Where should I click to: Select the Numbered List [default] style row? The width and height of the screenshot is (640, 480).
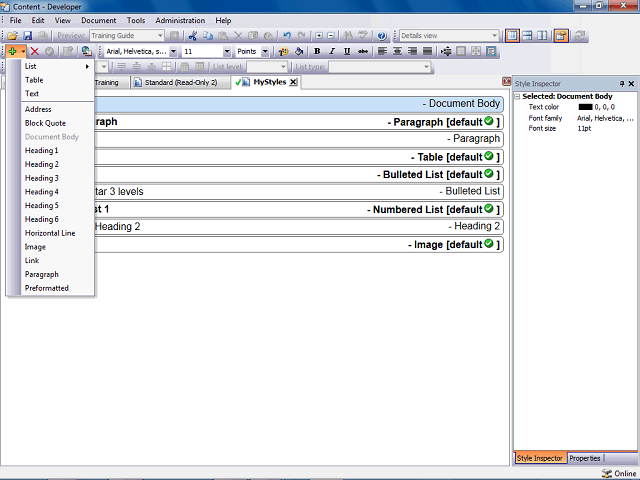coord(299,209)
